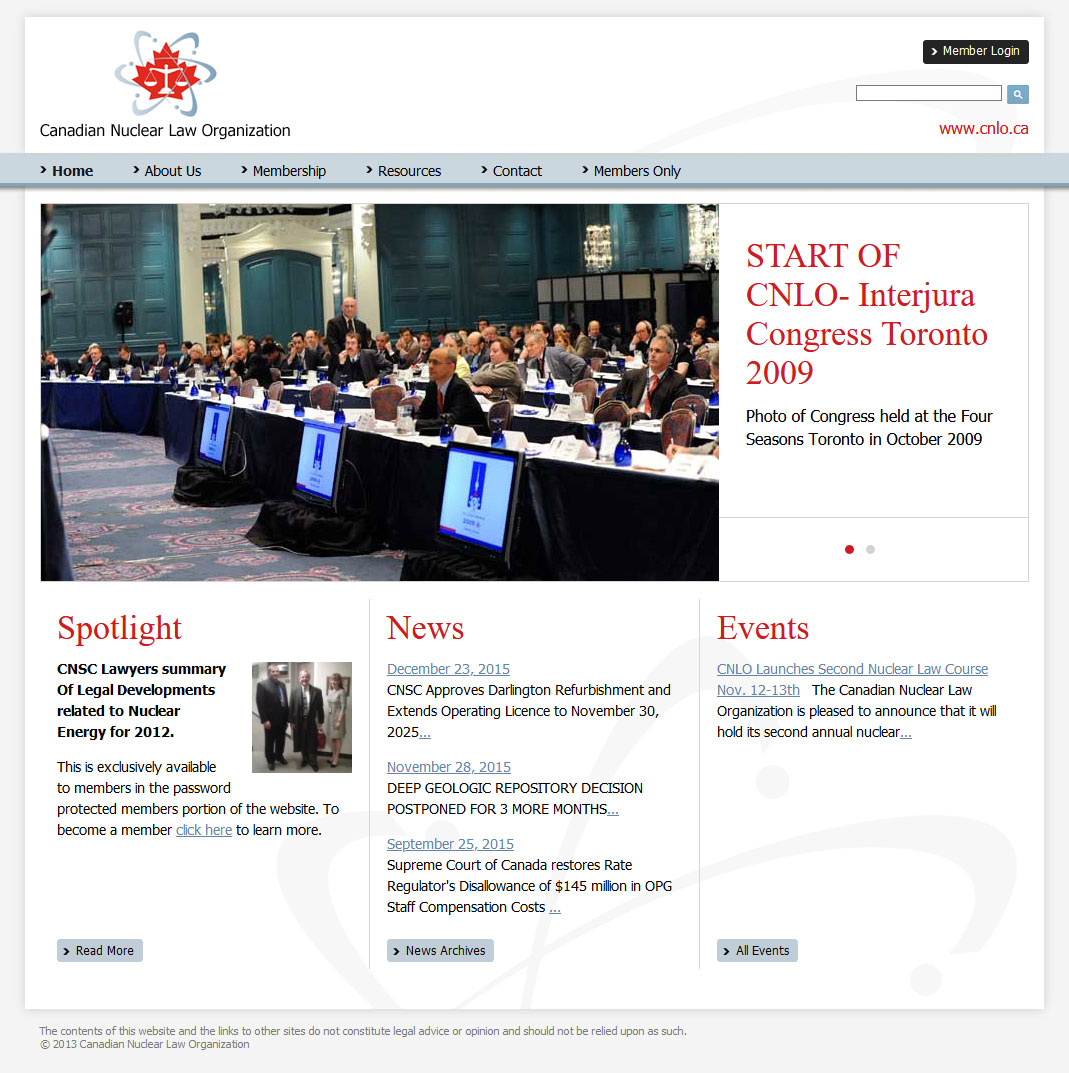View All Events button
Viewport: 1069px width, 1073px height.
pos(757,951)
